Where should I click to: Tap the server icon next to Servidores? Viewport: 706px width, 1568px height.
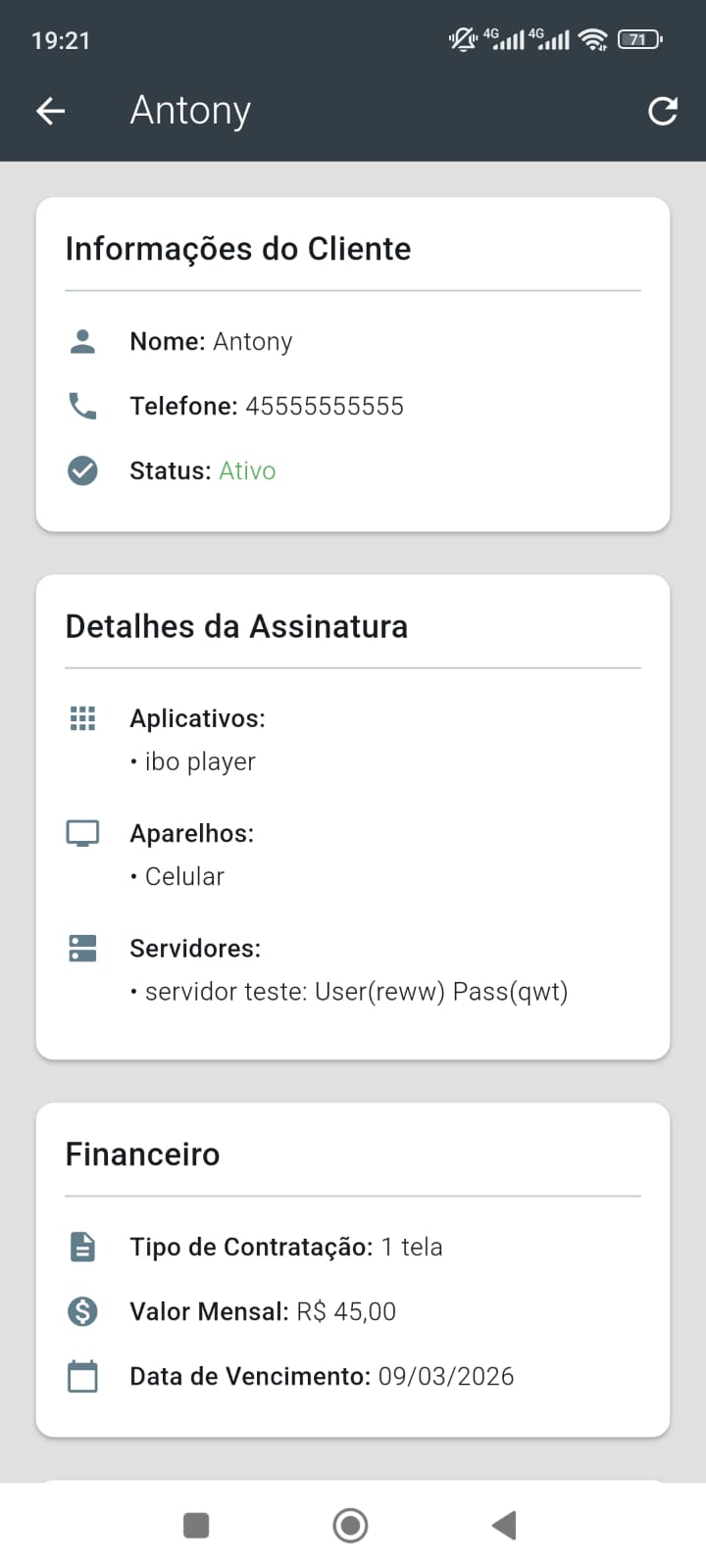tap(82, 948)
